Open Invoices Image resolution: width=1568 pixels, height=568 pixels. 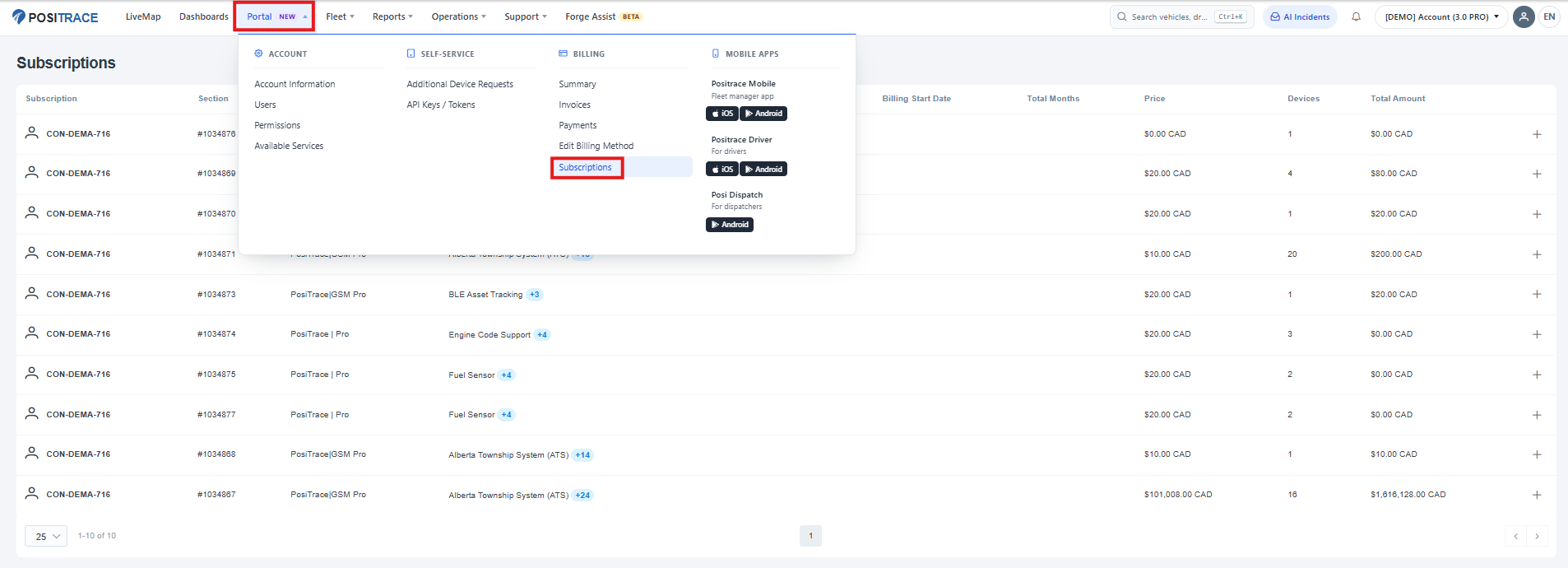[574, 105]
